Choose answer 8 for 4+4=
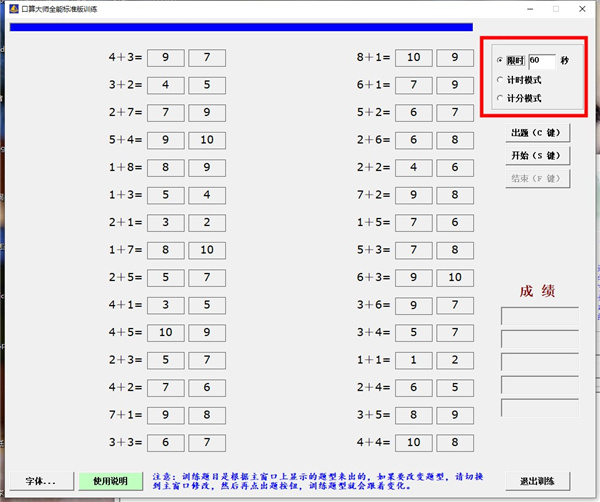 click(x=455, y=443)
